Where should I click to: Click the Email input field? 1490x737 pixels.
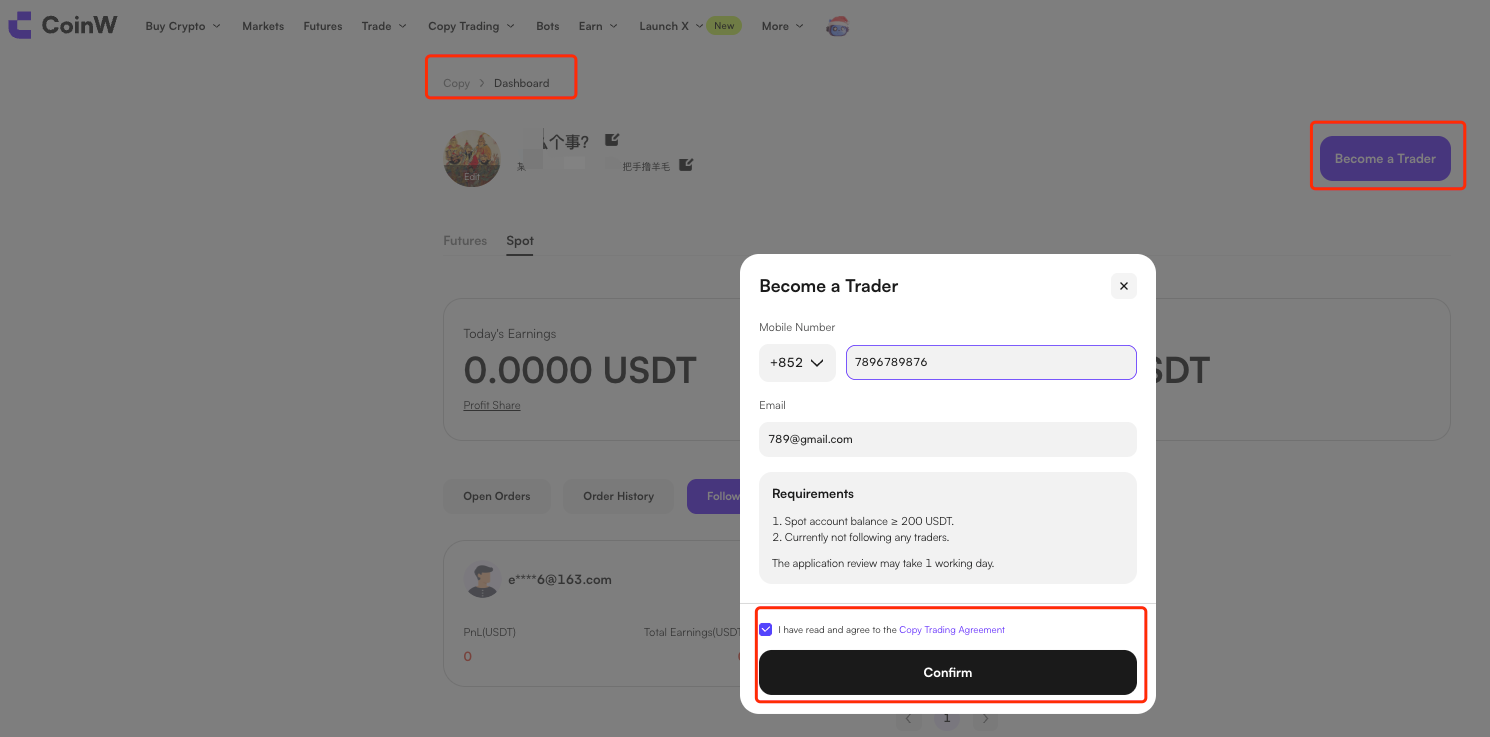click(947, 440)
